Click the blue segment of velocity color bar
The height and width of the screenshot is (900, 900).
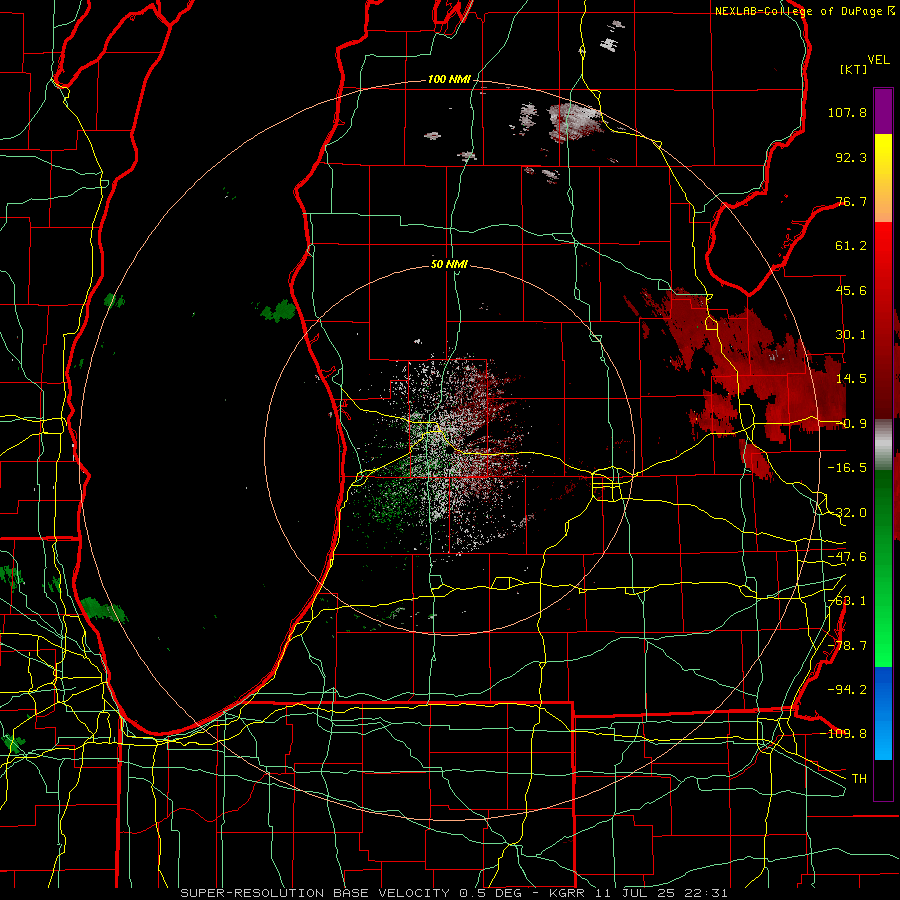[x=883, y=713]
